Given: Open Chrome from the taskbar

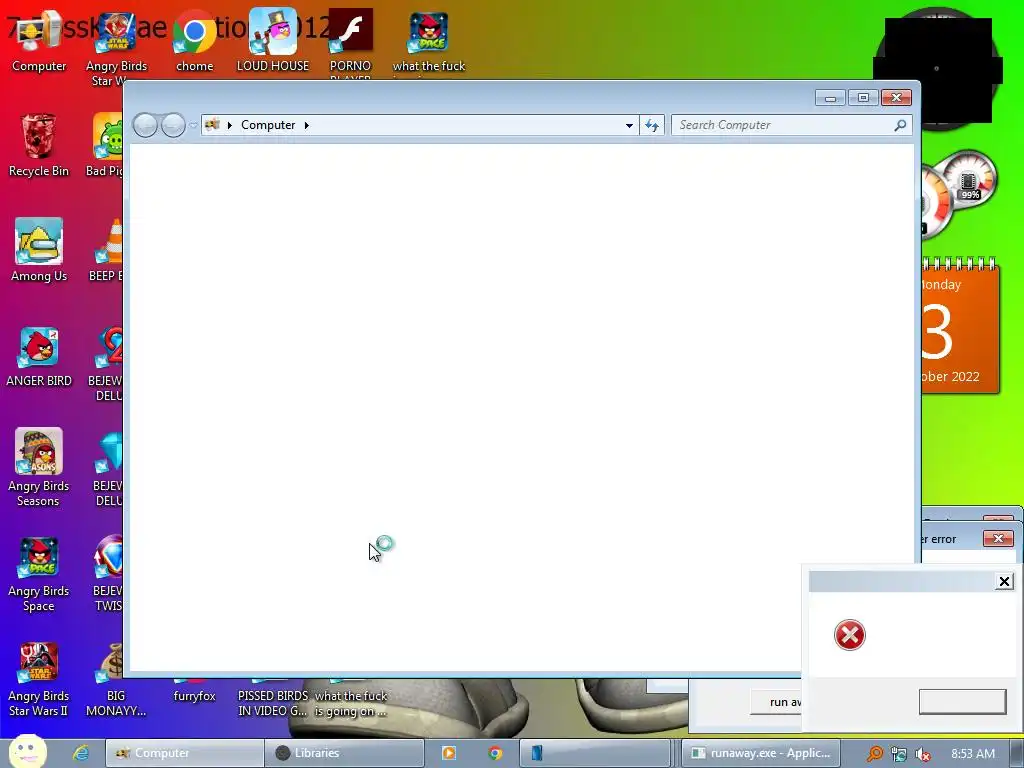Looking at the screenshot, I should pyautogui.click(x=494, y=753).
